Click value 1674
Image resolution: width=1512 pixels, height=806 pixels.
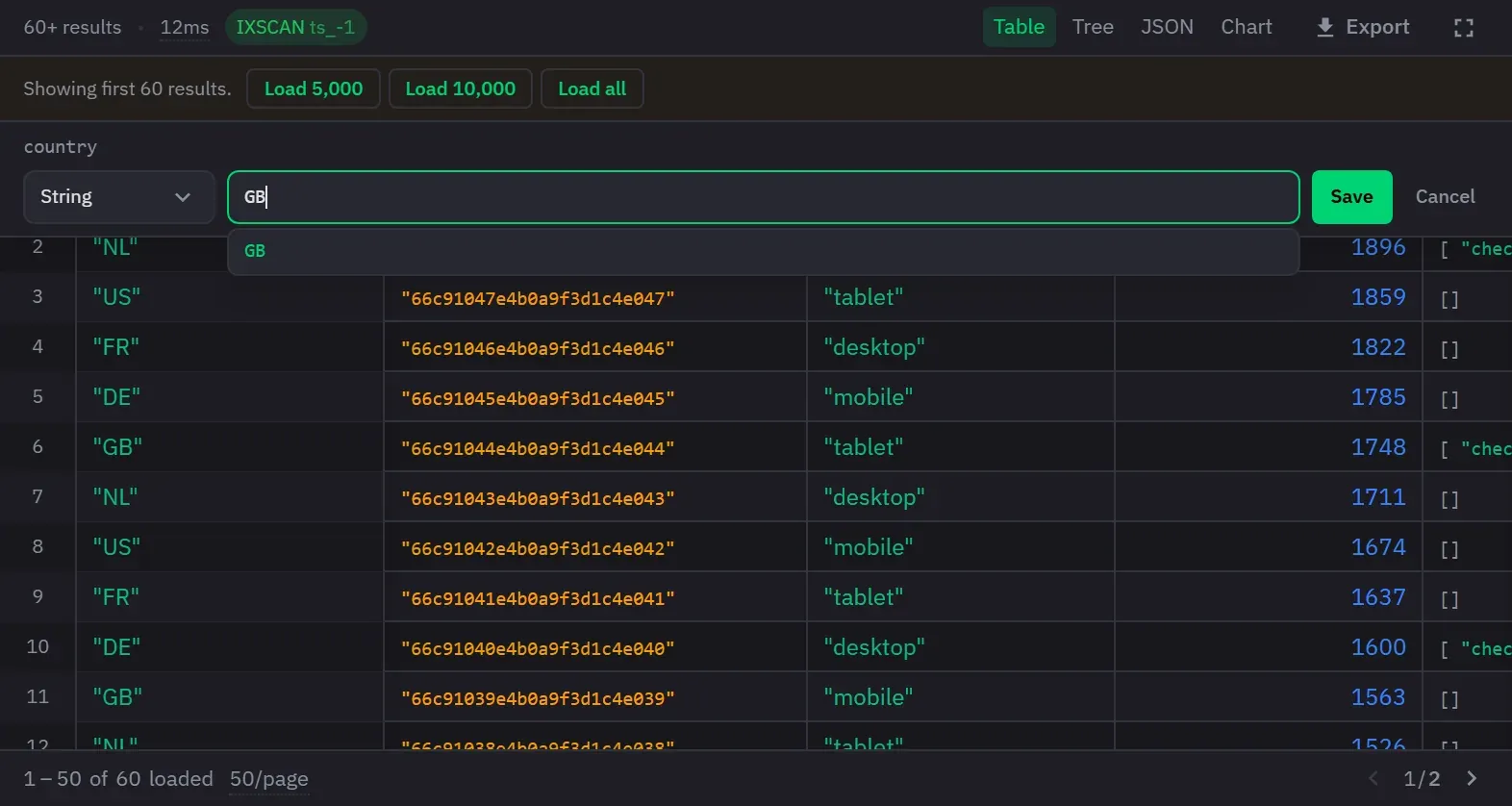pos(1378,547)
